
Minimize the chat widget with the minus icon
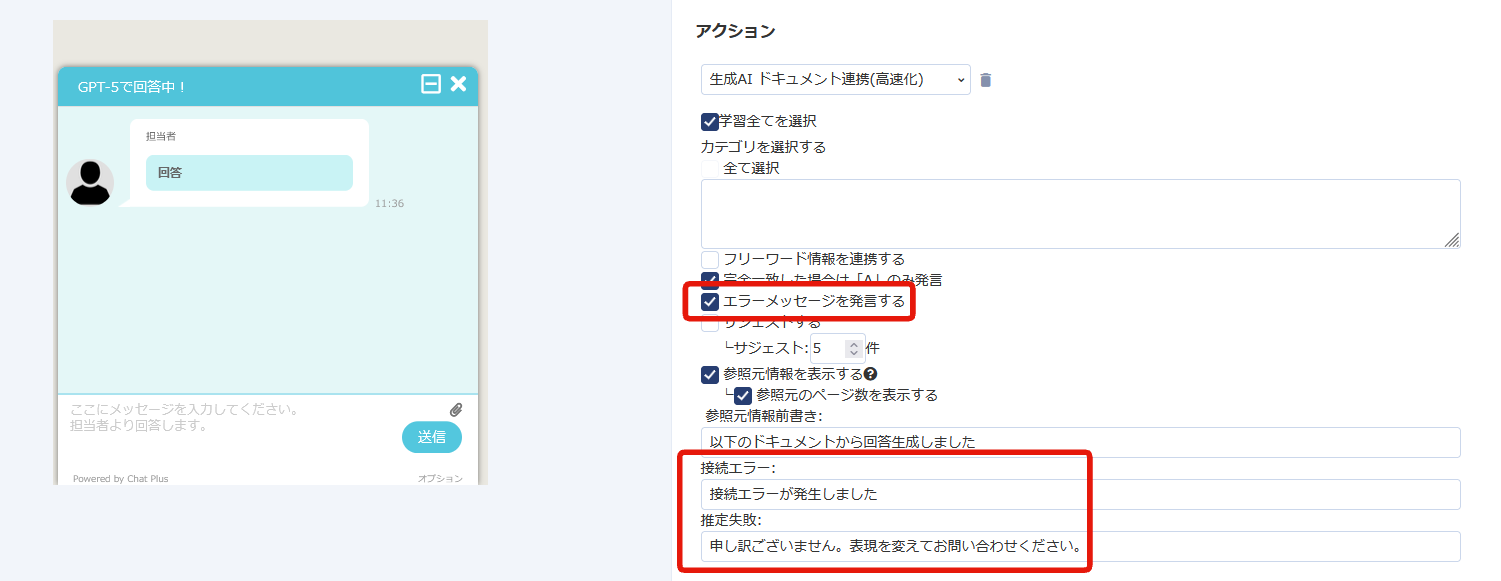pos(431,85)
